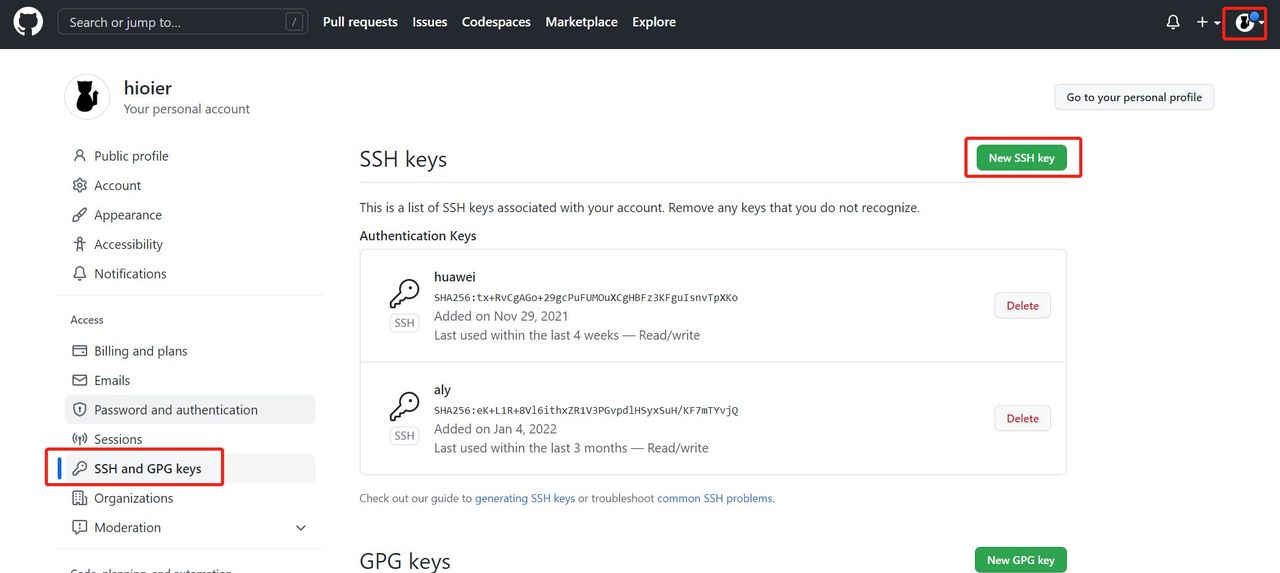The width and height of the screenshot is (1280, 573).
Task: Click the Notifications sidebar bell icon
Action: point(80,273)
